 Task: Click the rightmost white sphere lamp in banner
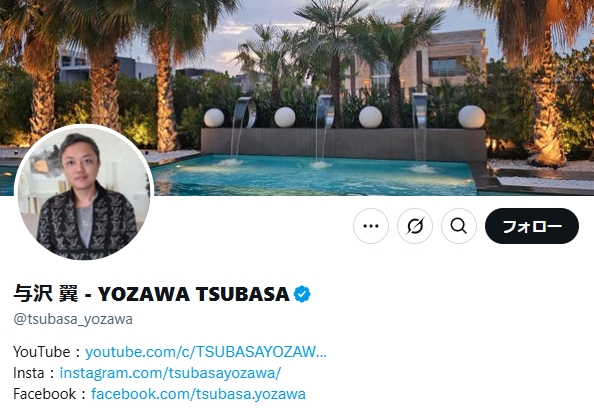(x=471, y=117)
